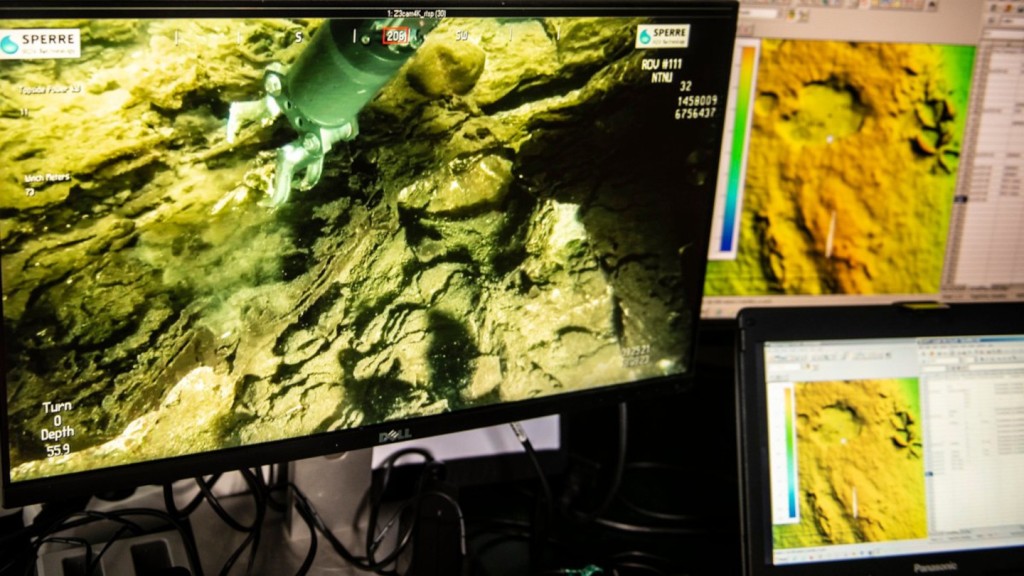This screenshot has width=1024, height=576.
Task: Click the white dot in the upper-right monitor's crater
Action: [830, 139]
